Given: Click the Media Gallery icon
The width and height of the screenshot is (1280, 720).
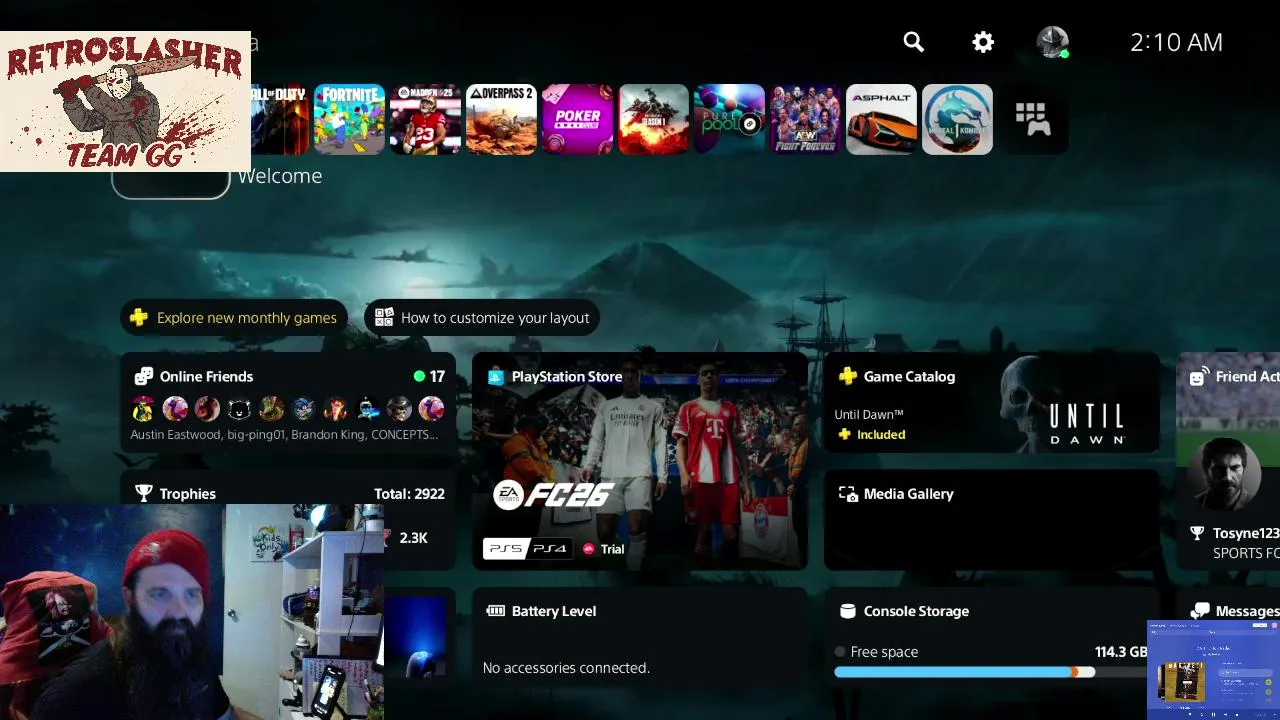Looking at the screenshot, I should tap(847, 494).
